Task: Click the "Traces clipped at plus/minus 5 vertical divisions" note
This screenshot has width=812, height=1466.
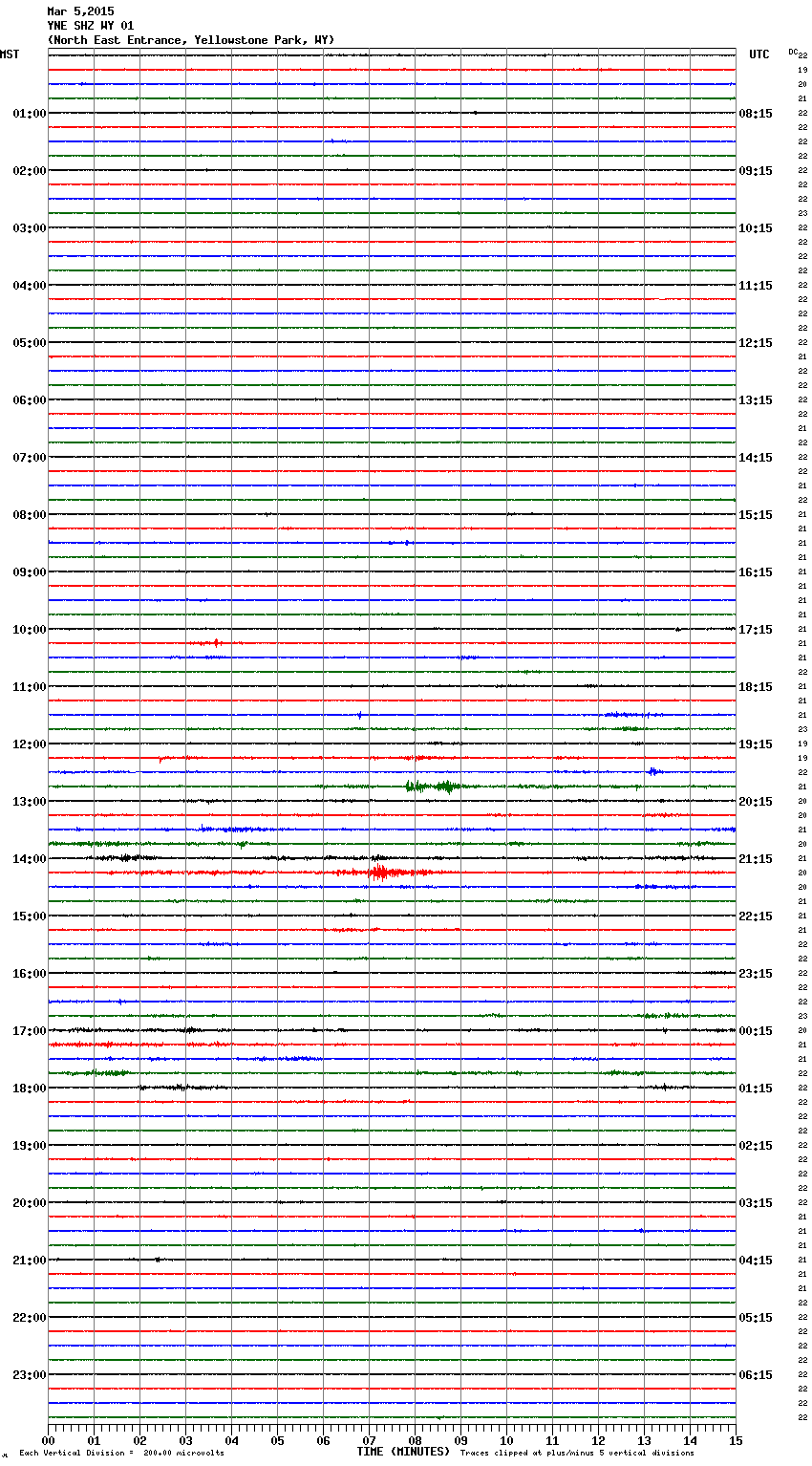Action: 577,1454
